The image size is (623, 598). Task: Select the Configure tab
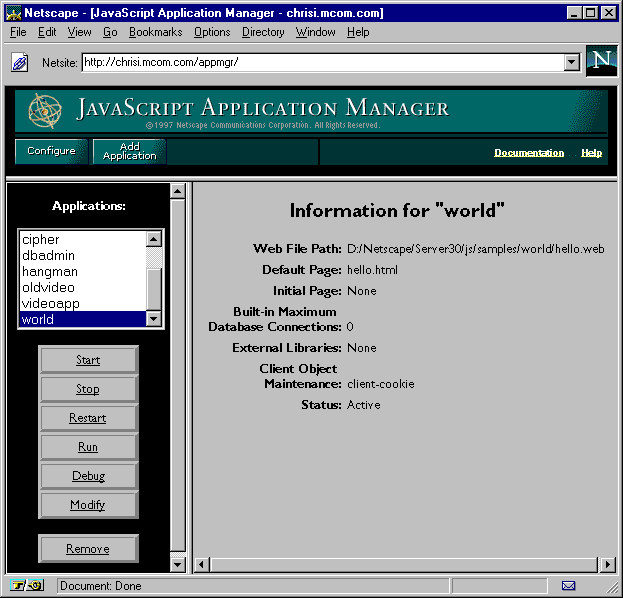(51, 151)
